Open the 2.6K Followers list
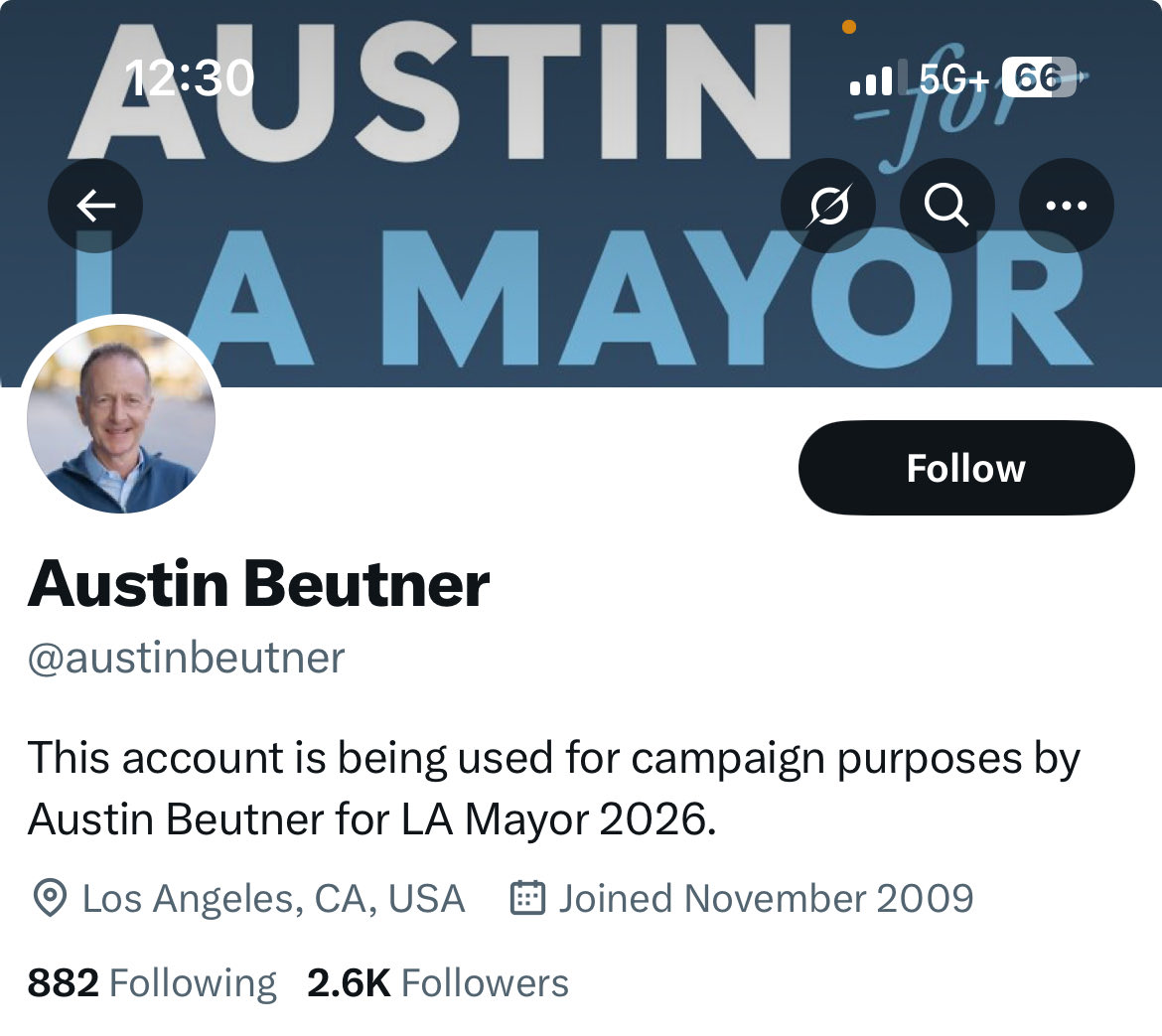The width and height of the screenshot is (1162, 1036). click(438, 982)
